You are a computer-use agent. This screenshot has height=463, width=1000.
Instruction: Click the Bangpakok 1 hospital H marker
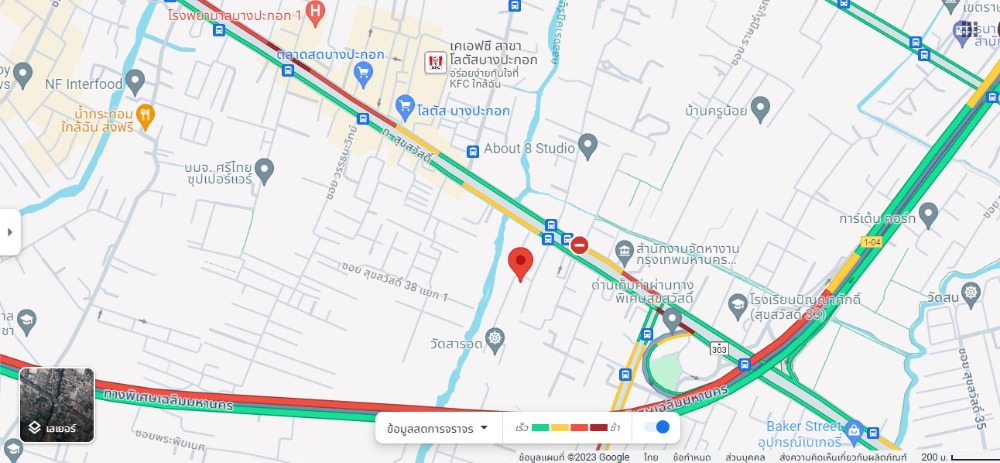(314, 12)
